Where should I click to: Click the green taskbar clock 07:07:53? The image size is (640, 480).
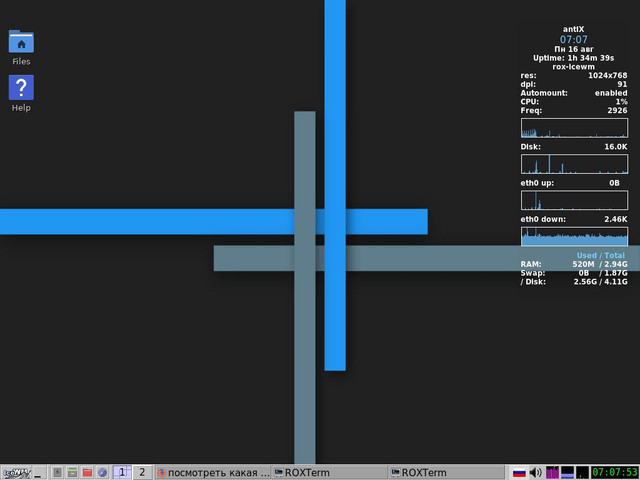pos(615,473)
